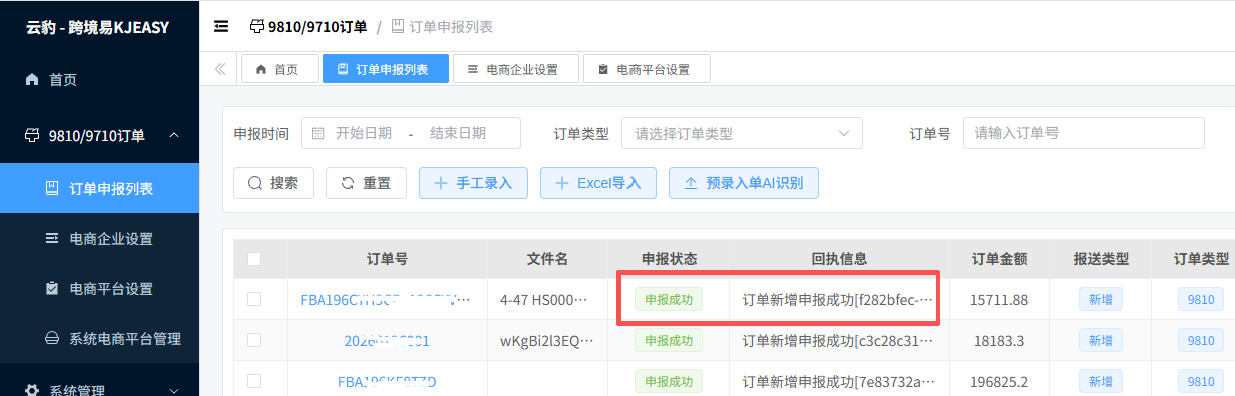Check the row with amount 15711.88
1235x396 pixels.
[x=254, y=299]
